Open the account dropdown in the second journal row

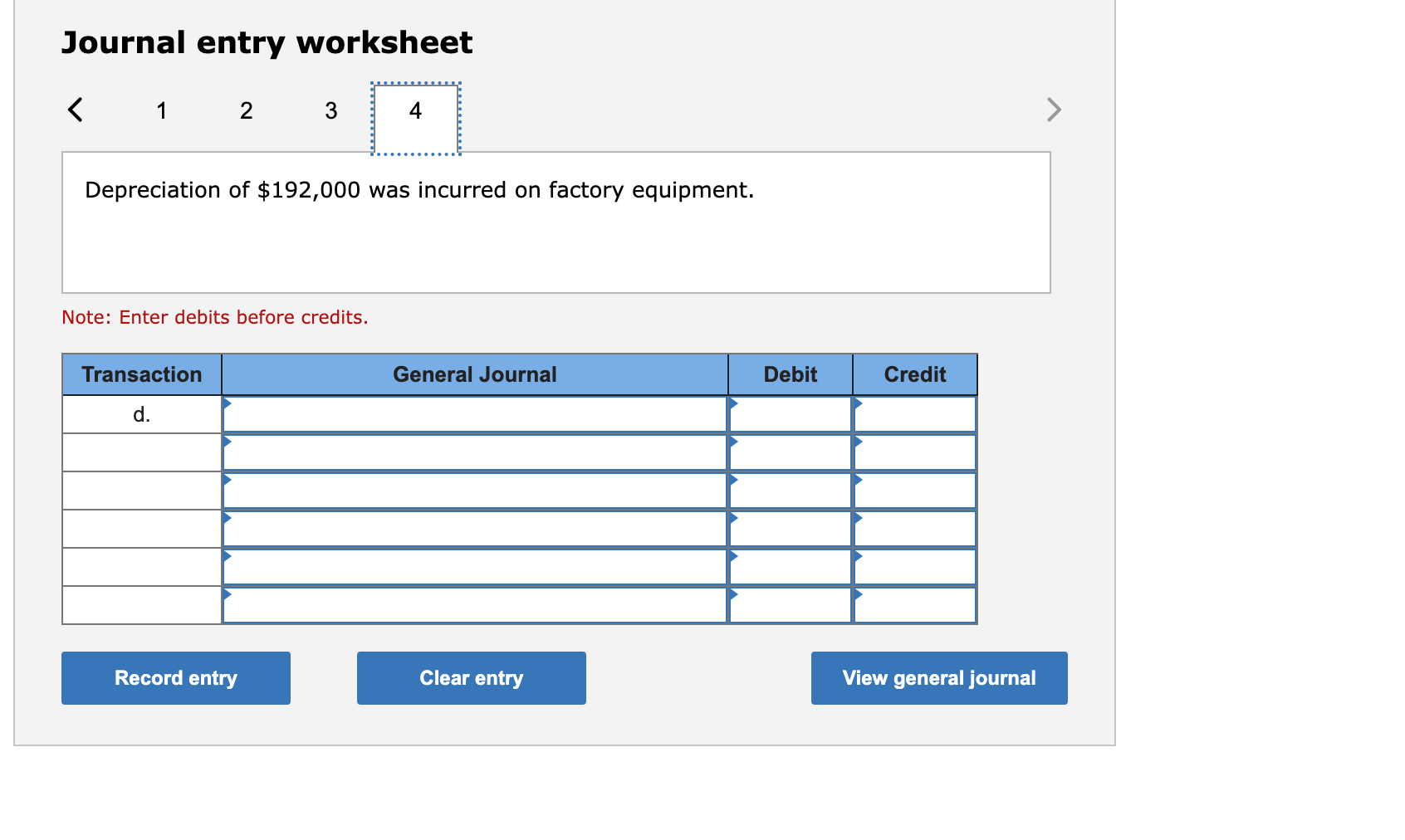tap(228, 444)
